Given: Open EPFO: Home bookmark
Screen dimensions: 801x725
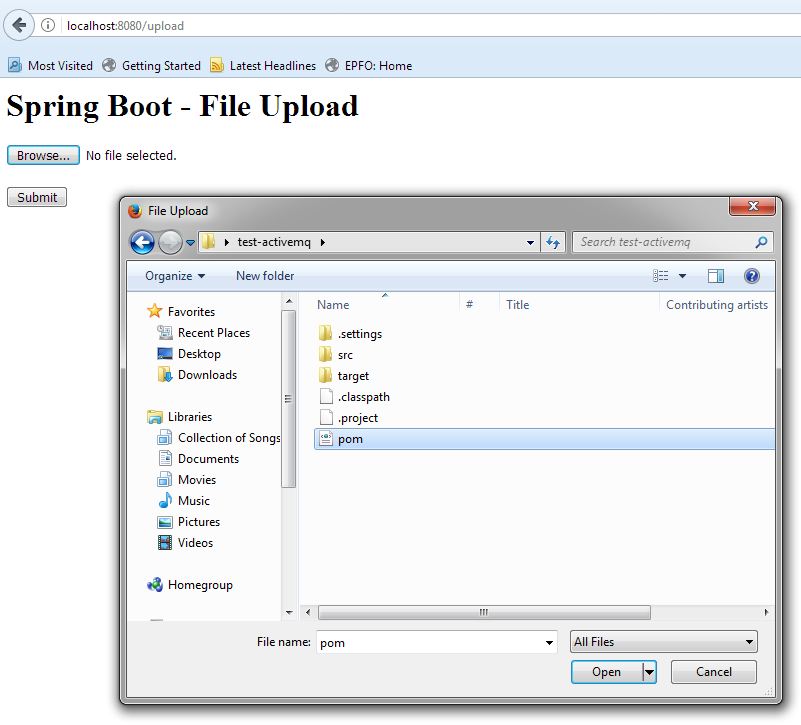Looking at the screenshot, I should [369, 65].
